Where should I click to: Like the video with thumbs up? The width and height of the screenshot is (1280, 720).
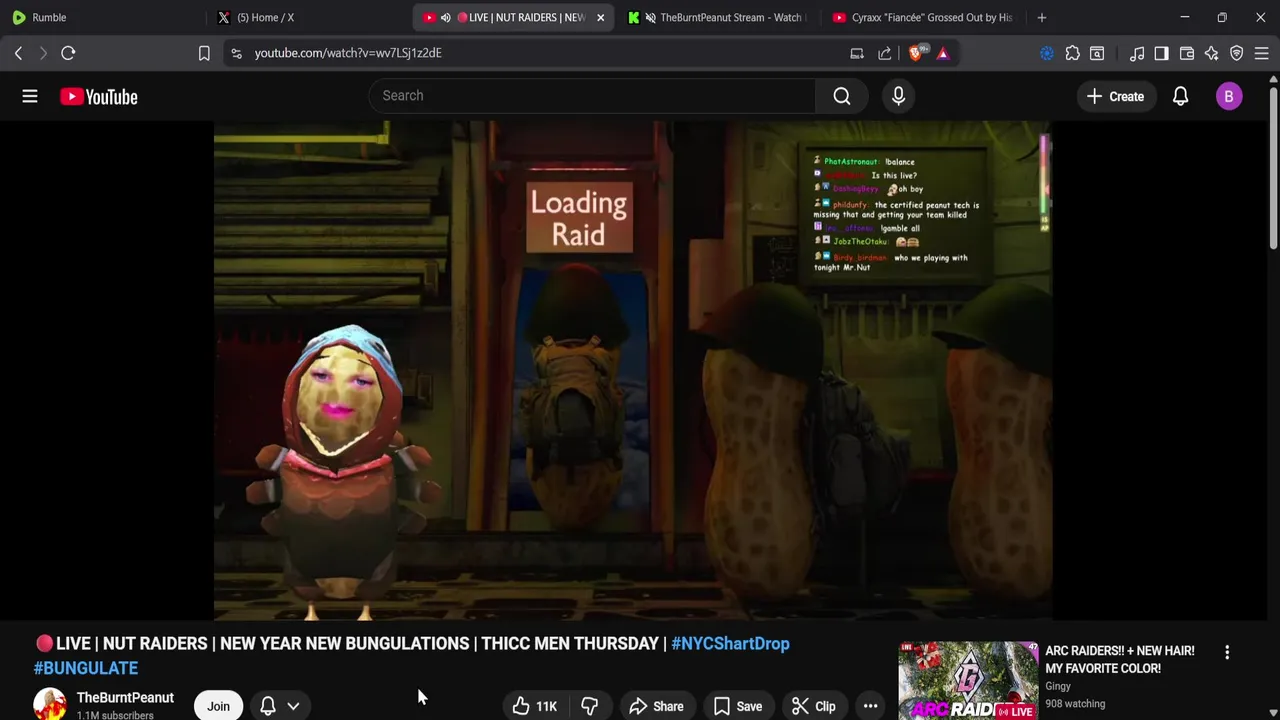click(x=535, y=706)
